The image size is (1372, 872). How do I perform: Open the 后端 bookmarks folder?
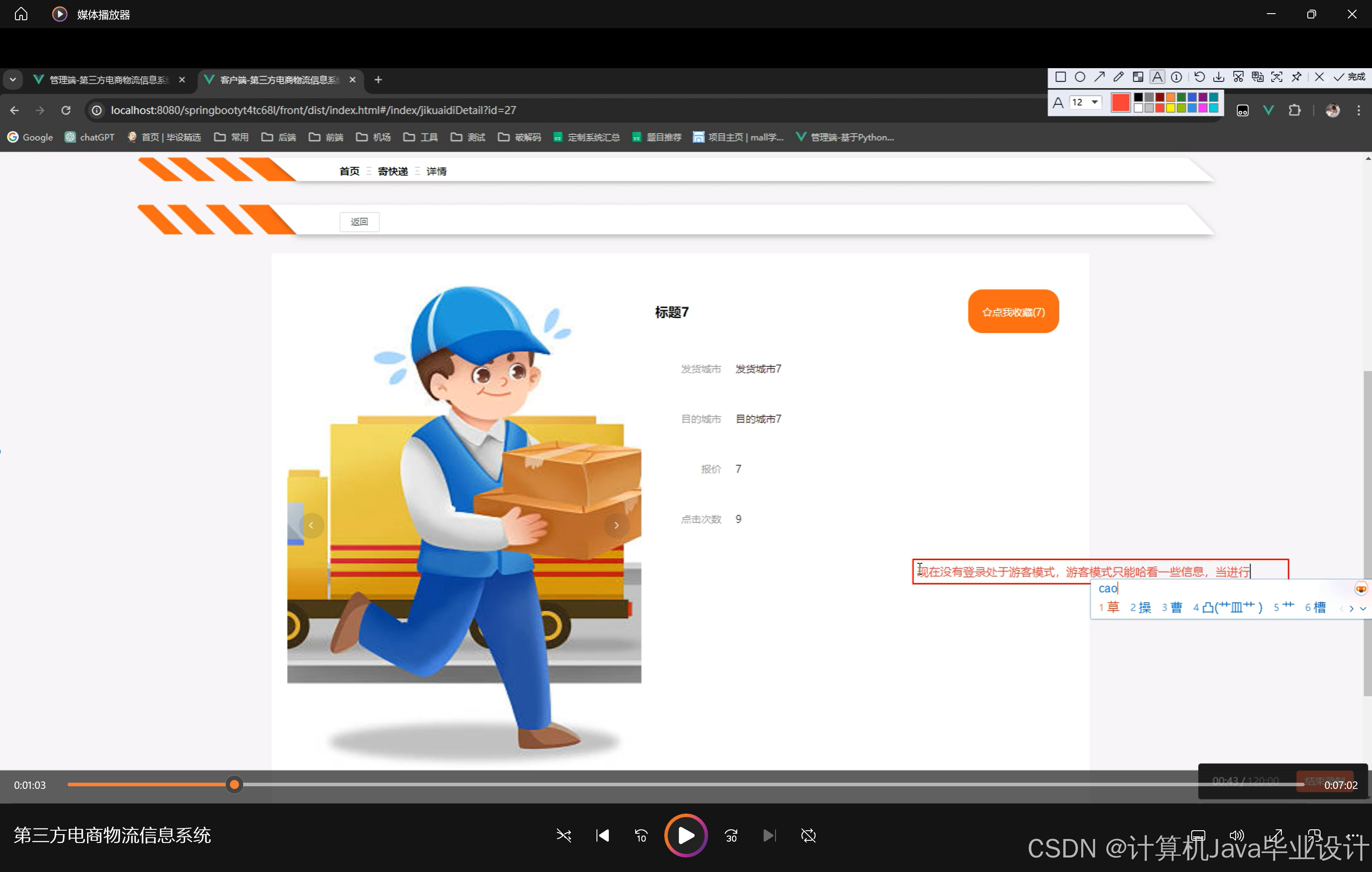(278, 137)
